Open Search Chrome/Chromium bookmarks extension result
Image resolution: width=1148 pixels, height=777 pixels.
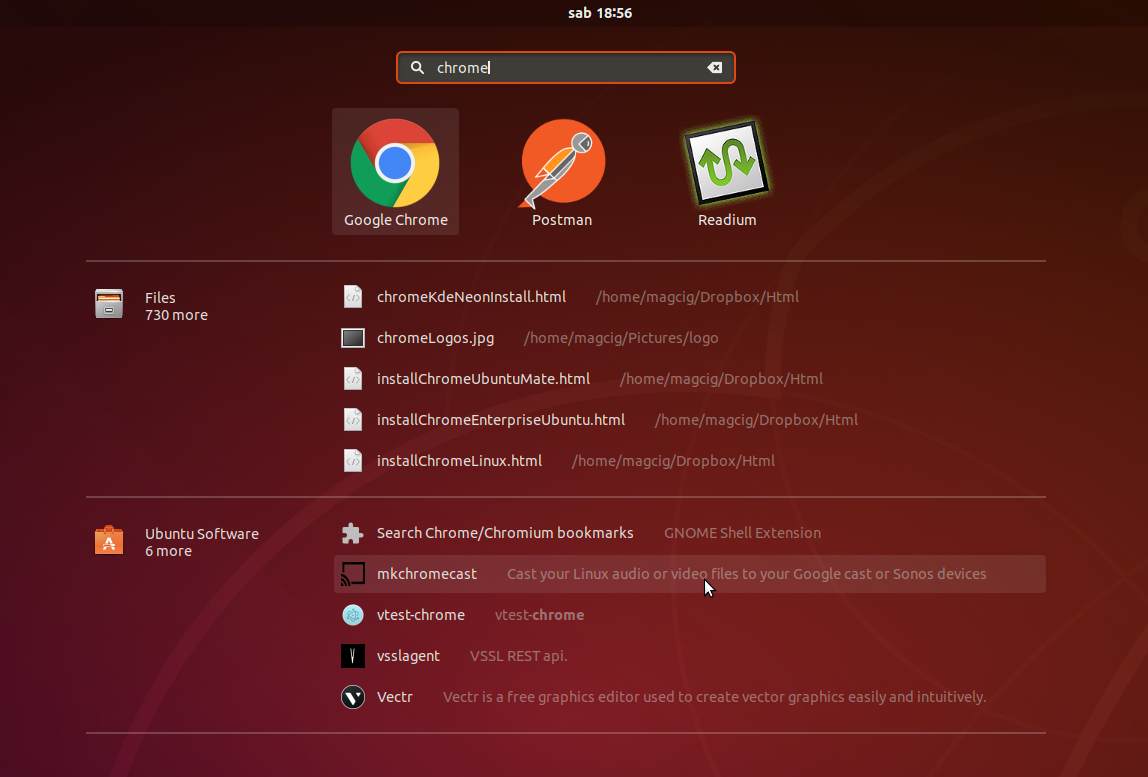[690, 533]
